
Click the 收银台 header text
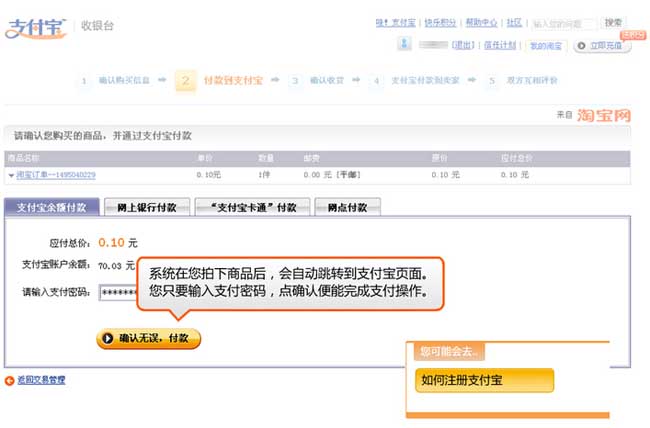[97, 26]
